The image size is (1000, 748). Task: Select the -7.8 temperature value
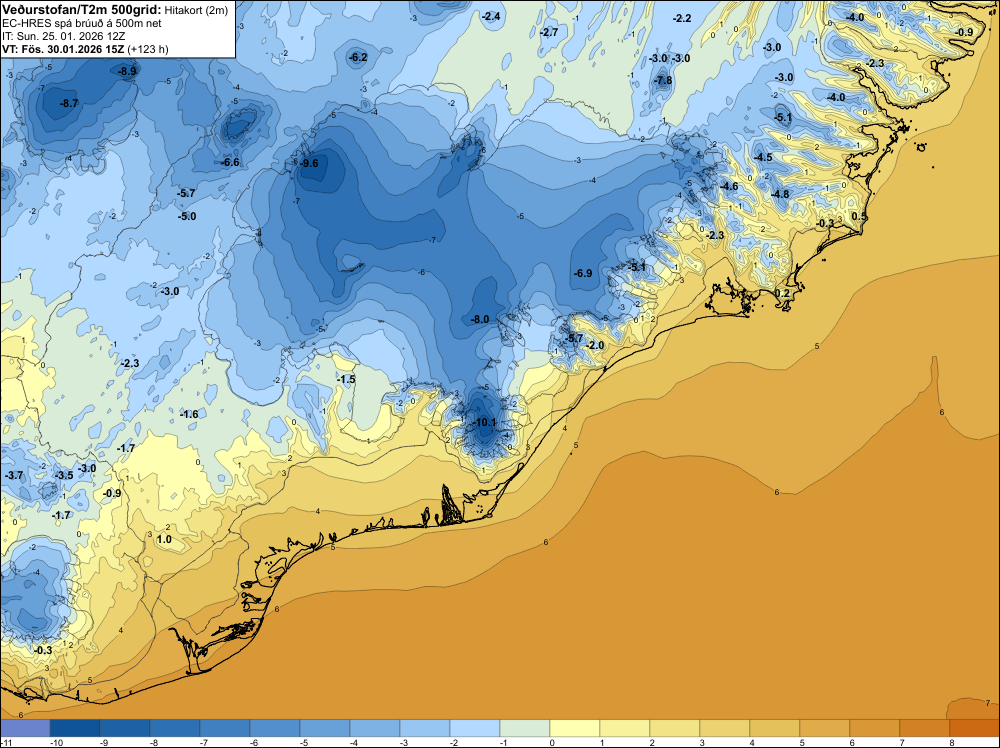[663, 80]
